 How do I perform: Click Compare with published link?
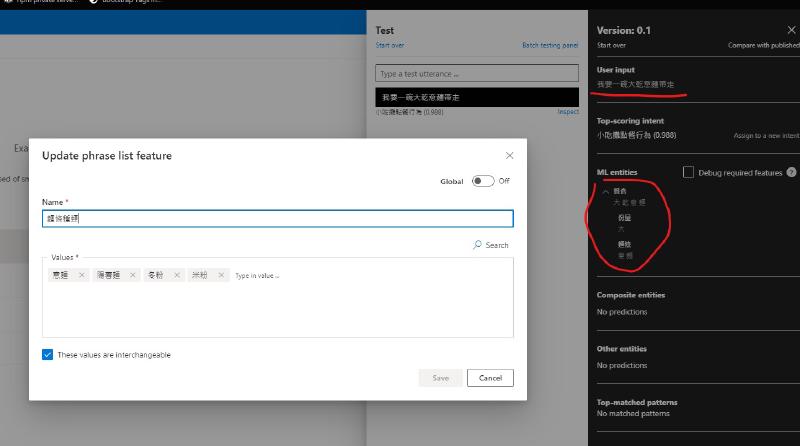(763, 45)
